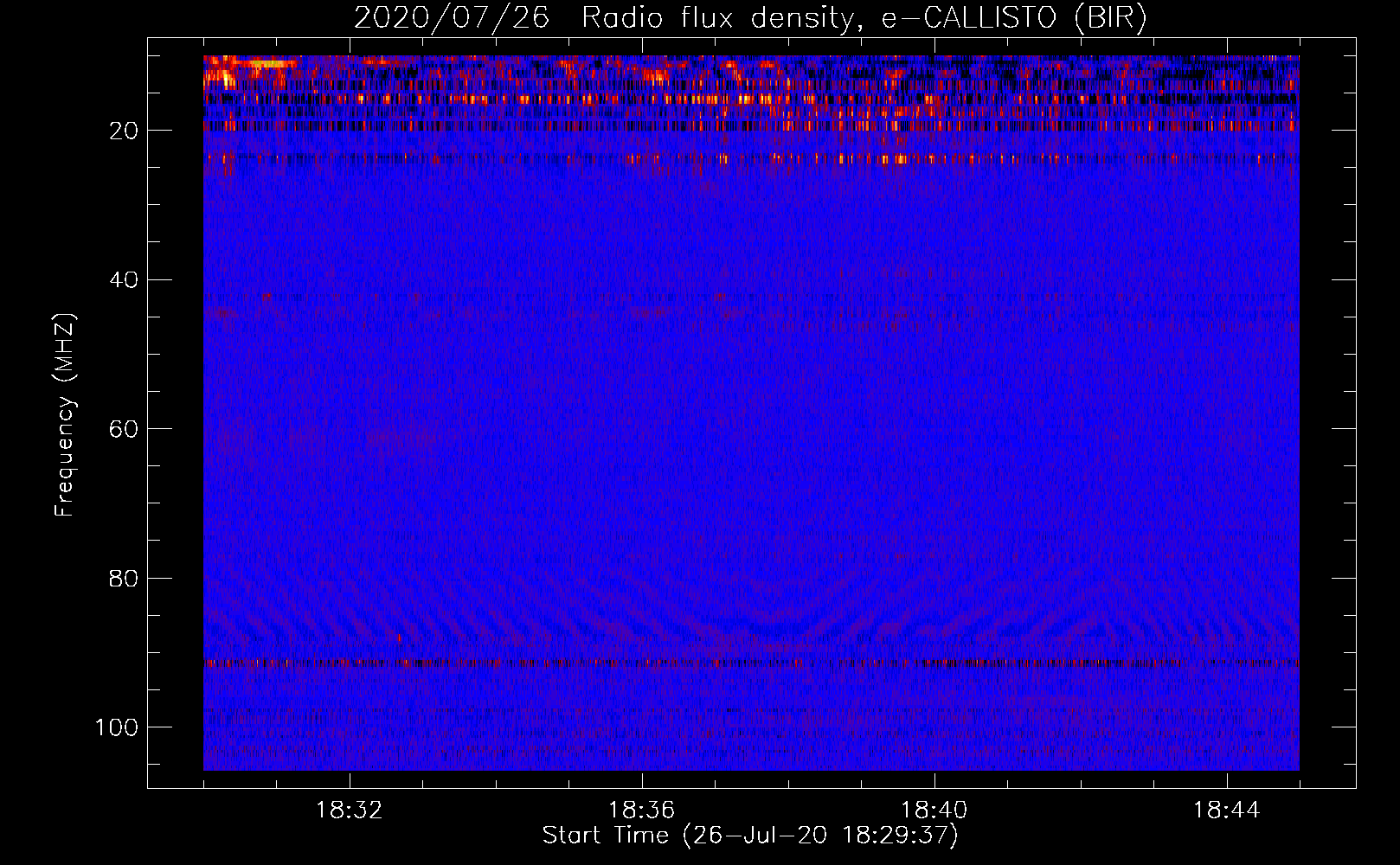Click the '20' frequency tick label

pyautogui.click(x=124, y=131)
